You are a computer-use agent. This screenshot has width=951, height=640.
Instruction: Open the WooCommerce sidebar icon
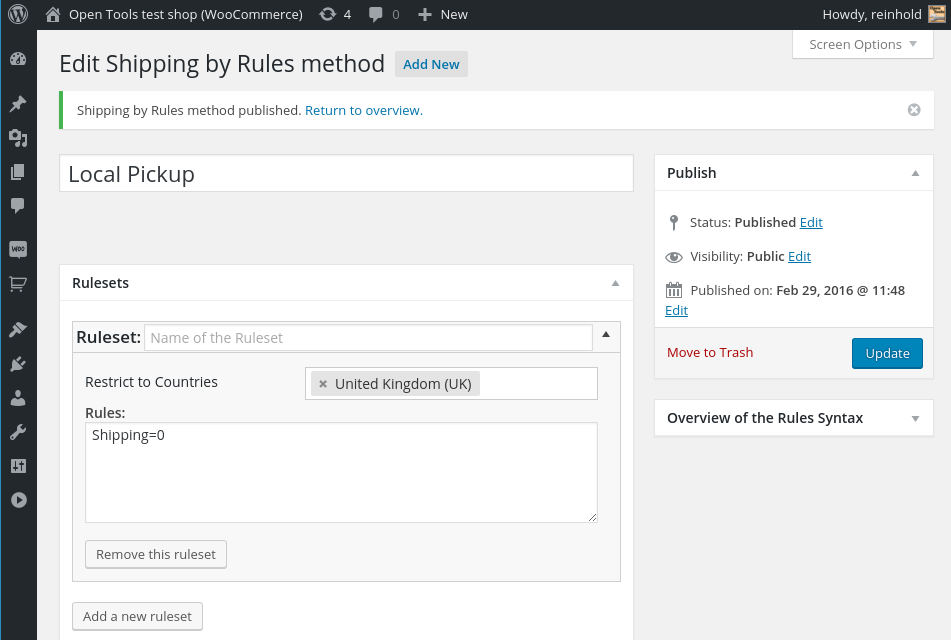(17, 249)
